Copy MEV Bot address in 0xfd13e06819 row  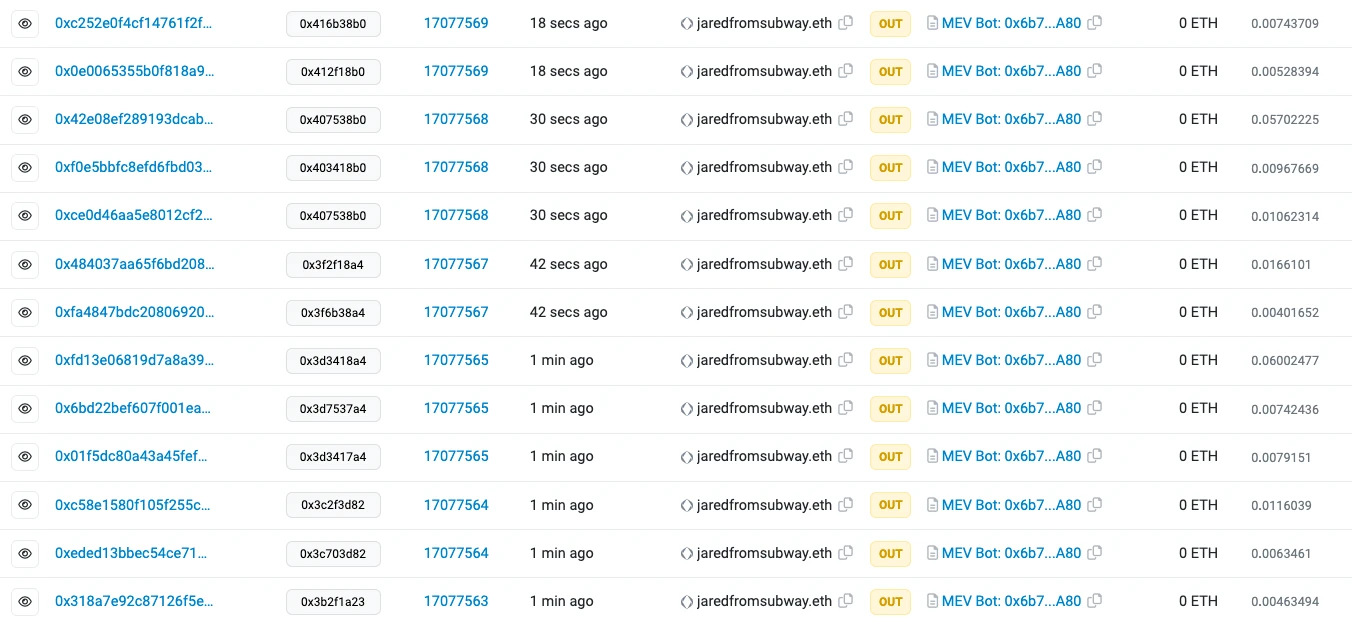1095,360
